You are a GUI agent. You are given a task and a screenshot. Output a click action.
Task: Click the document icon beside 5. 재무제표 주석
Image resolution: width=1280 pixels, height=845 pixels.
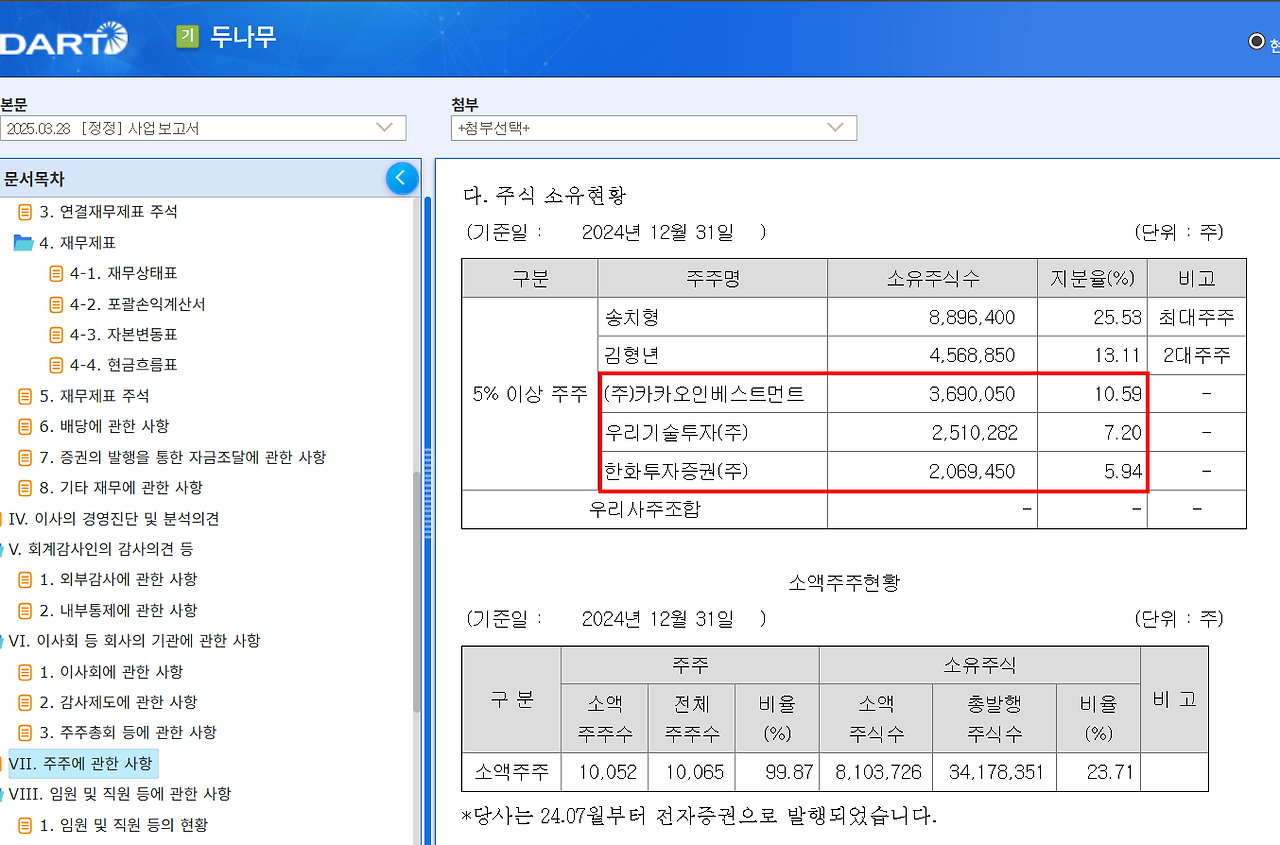click(x=26, y=397)
